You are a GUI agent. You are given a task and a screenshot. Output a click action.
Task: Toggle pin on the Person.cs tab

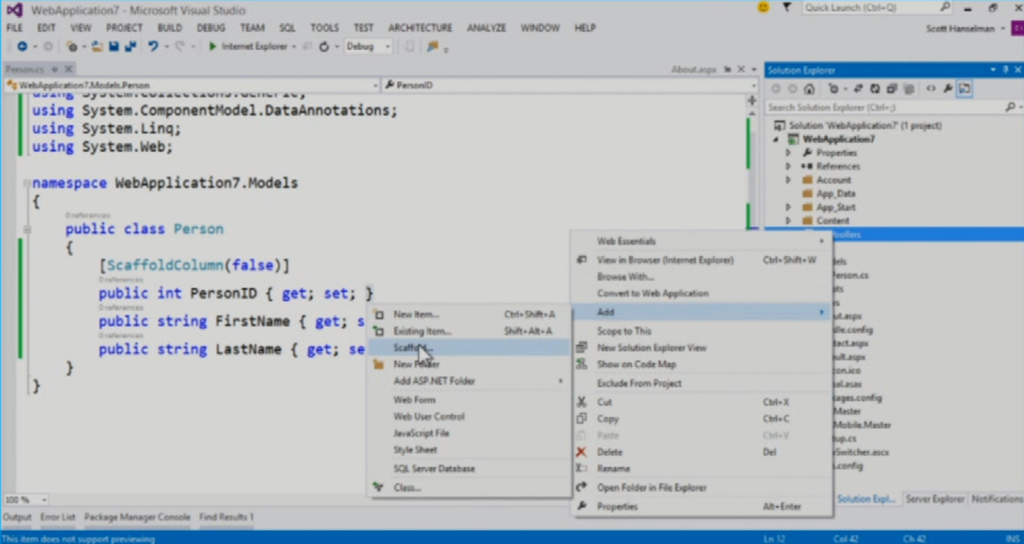tap(55, 69)
